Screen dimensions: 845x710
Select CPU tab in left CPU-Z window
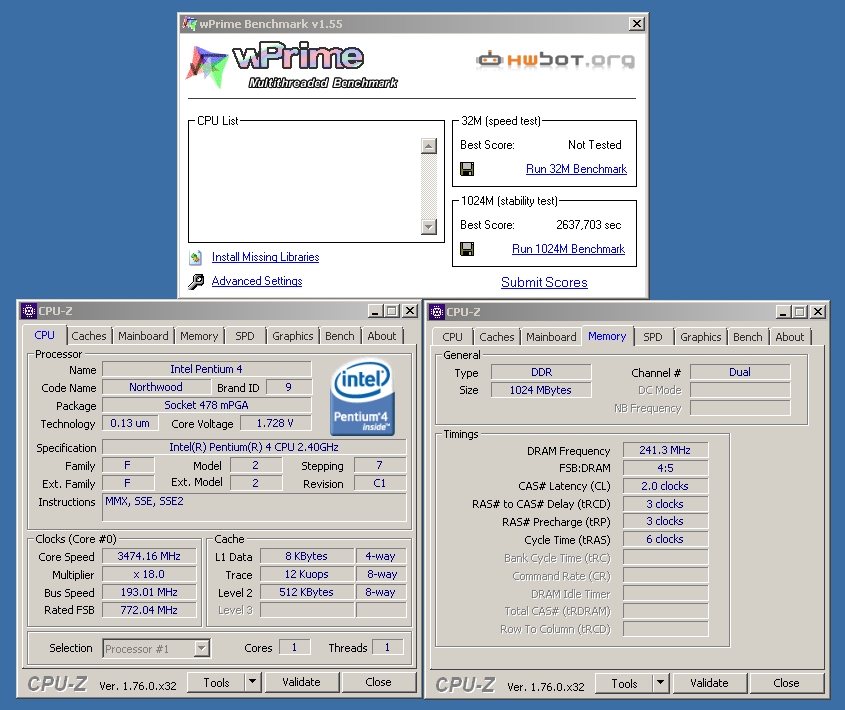pos(44,335)
